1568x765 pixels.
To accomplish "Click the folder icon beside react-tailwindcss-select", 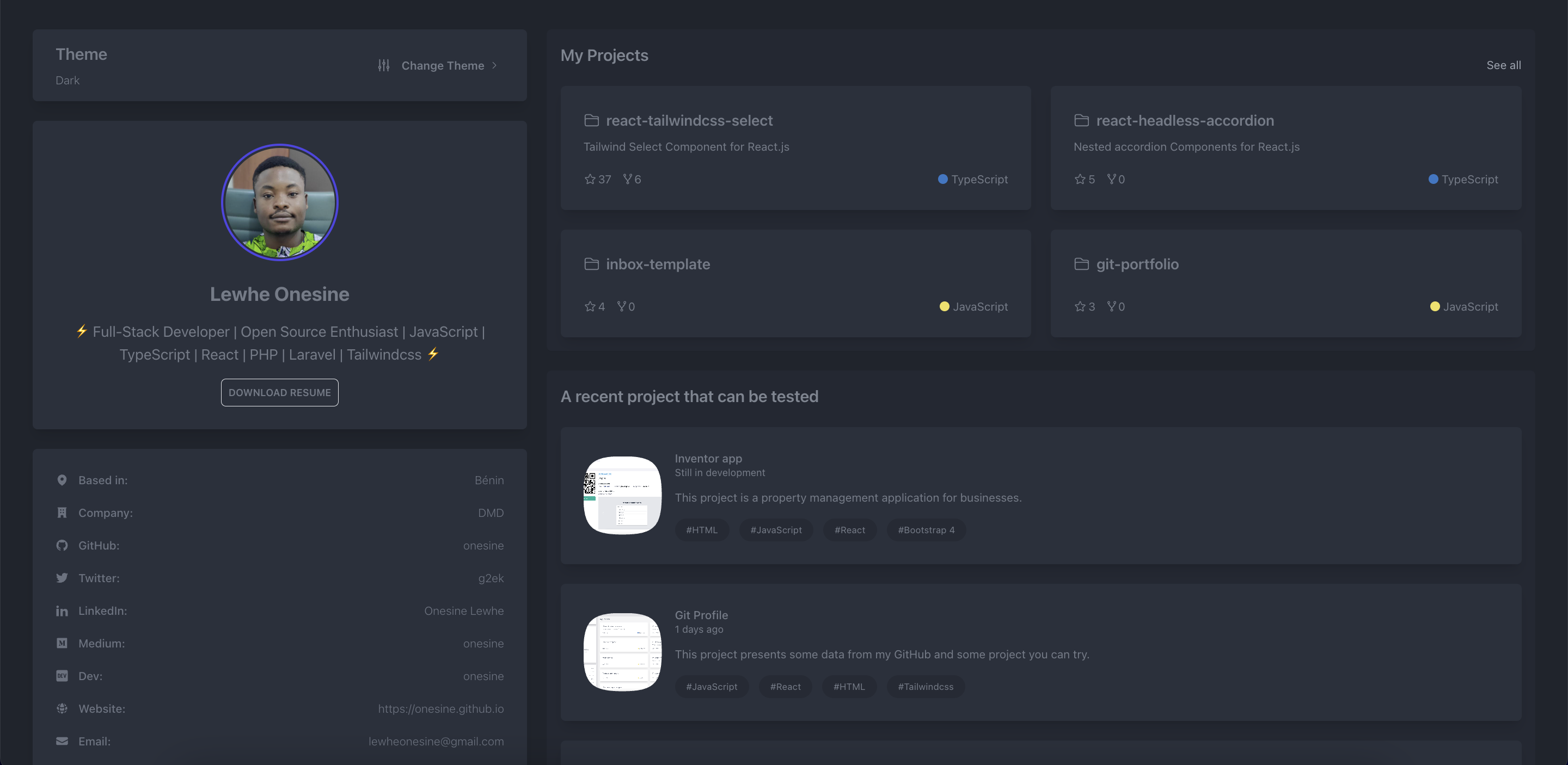I will tap(591, 120).
